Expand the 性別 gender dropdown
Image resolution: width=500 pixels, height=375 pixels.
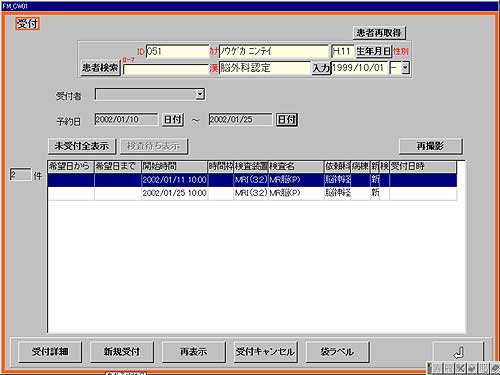[x=405, y=68]
